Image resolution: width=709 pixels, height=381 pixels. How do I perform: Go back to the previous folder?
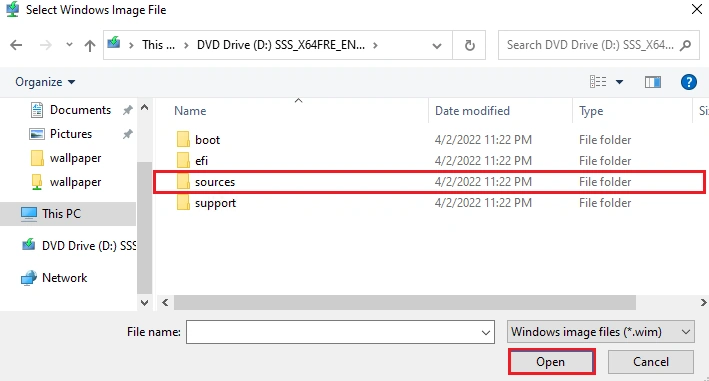pos(16,45)
